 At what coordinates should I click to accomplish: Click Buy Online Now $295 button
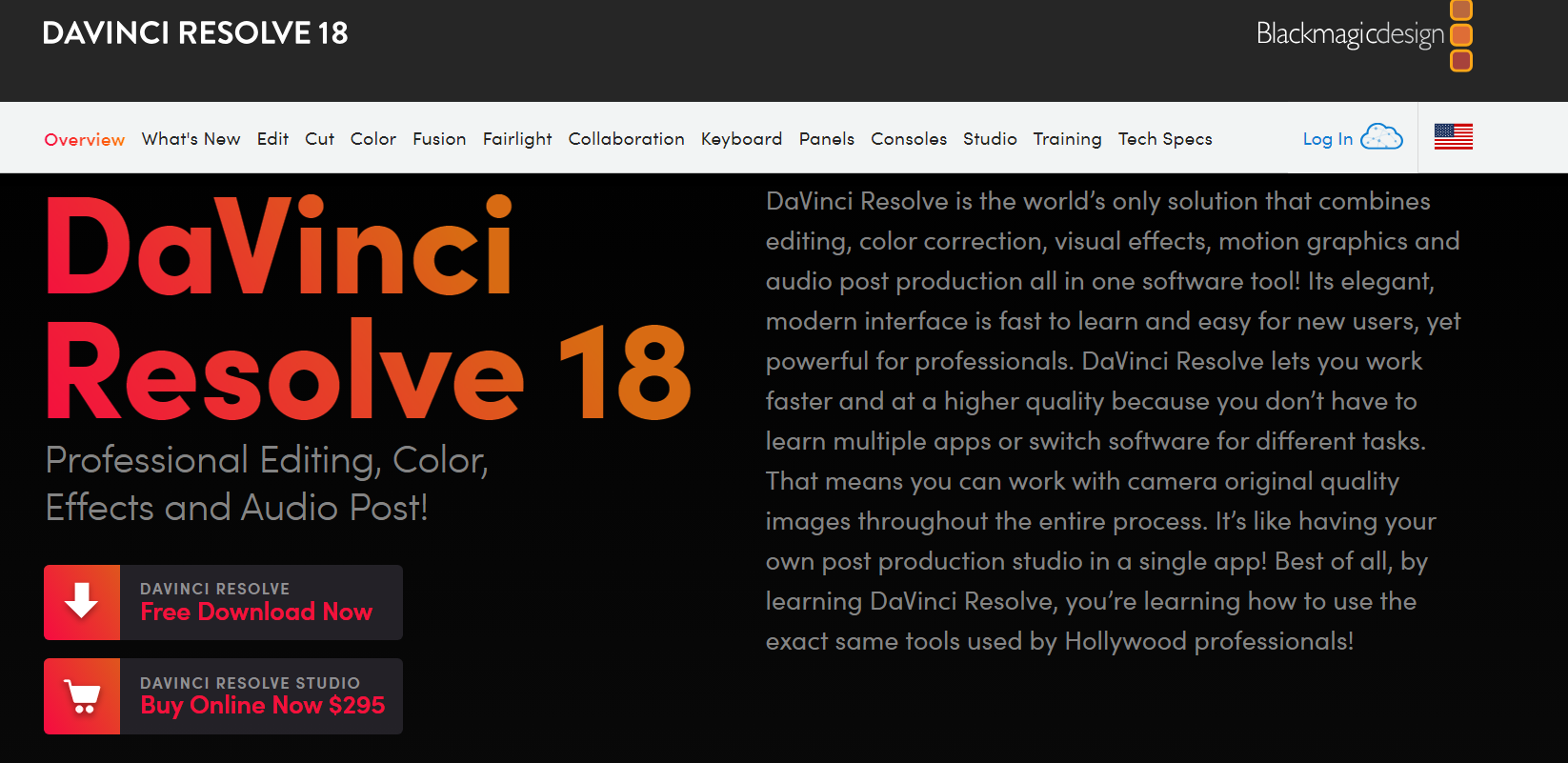click(223, 696)
